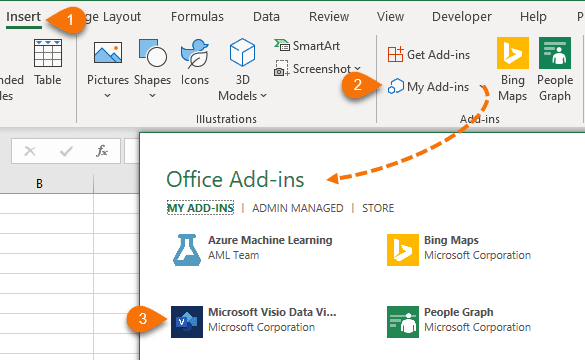Click the AML Team publisher text
This screenshot has width=585, height=360.
233,256
